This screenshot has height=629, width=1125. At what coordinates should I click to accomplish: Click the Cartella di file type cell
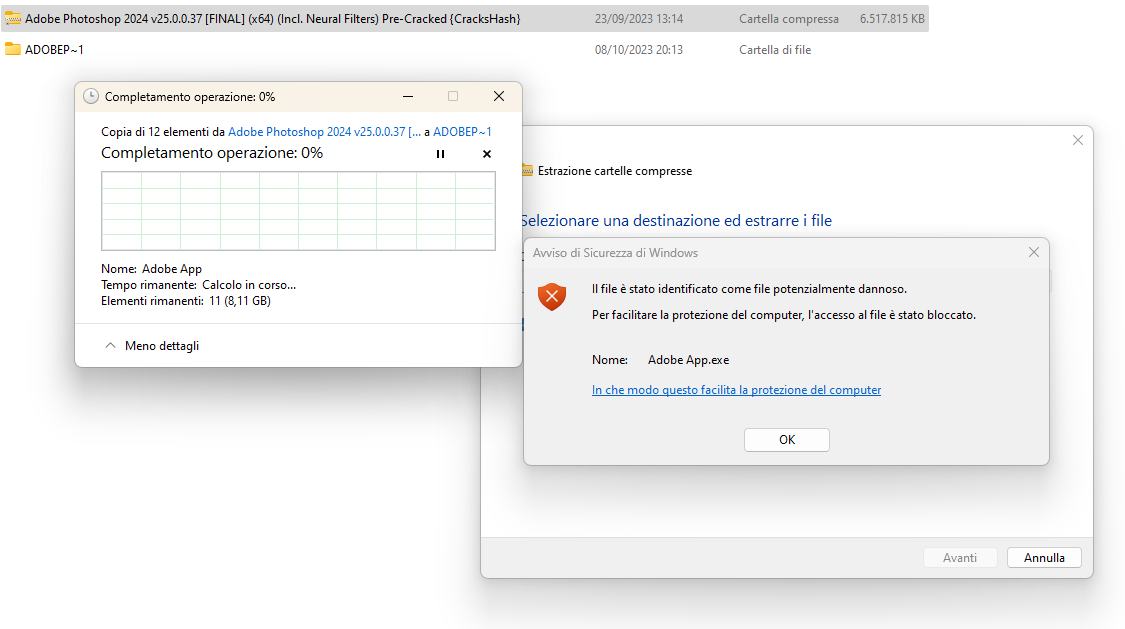tap(775, 50)
